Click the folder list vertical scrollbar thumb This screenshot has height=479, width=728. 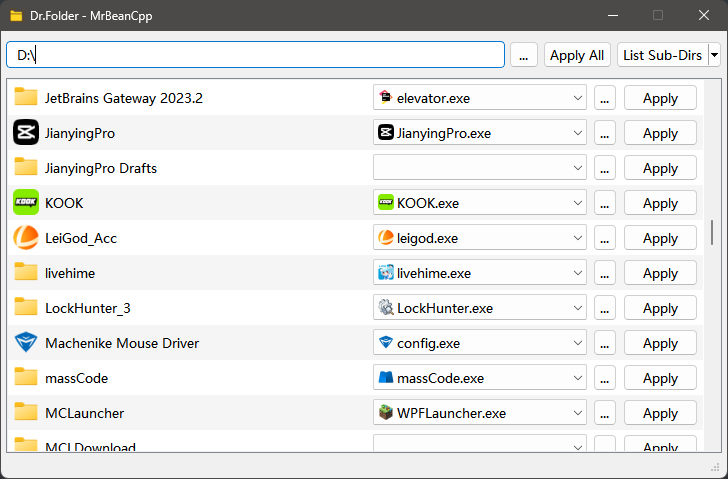click(x=712, y=232)
